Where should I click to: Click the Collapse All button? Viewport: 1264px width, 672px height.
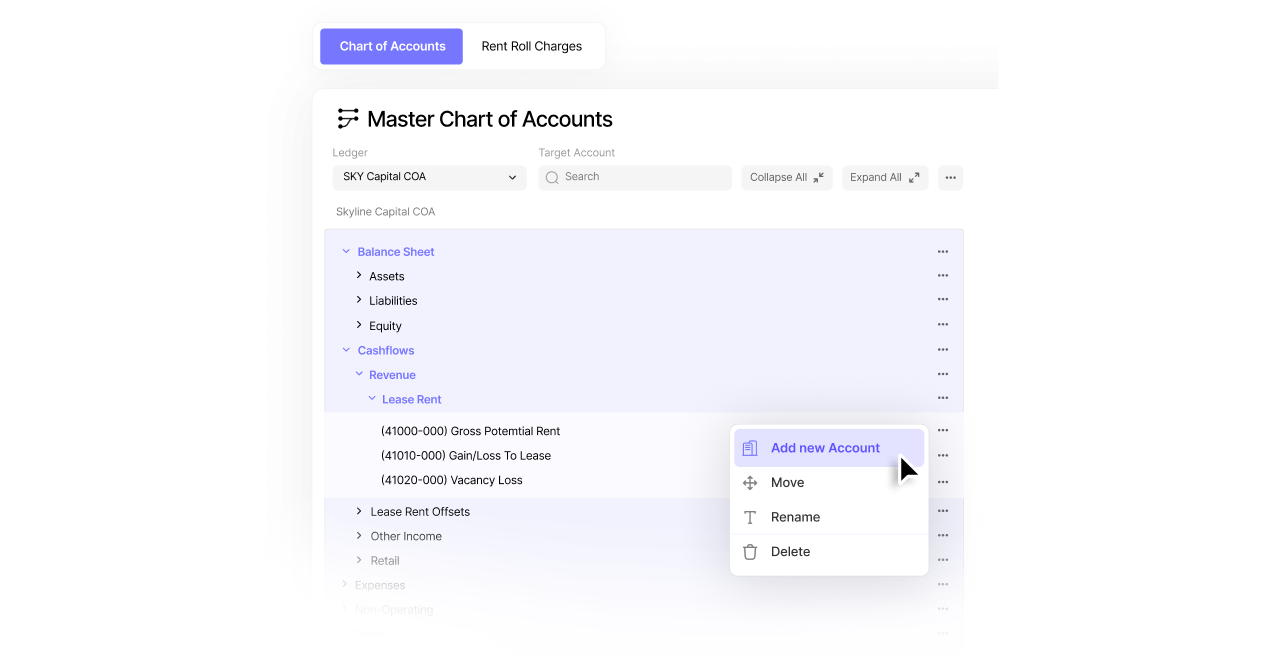pos(787,178)
